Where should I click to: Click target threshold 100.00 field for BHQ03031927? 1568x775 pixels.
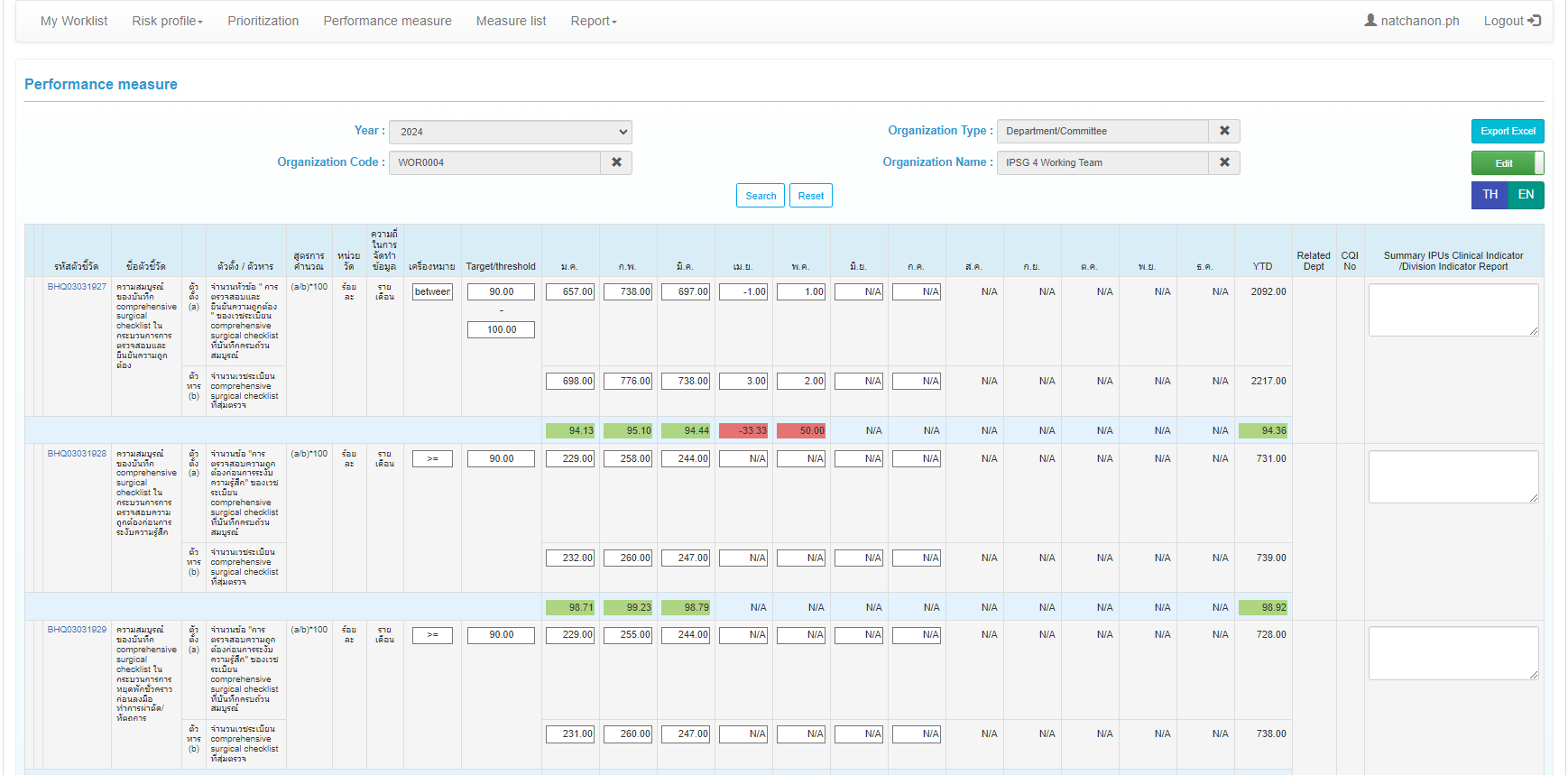[501, 330]
